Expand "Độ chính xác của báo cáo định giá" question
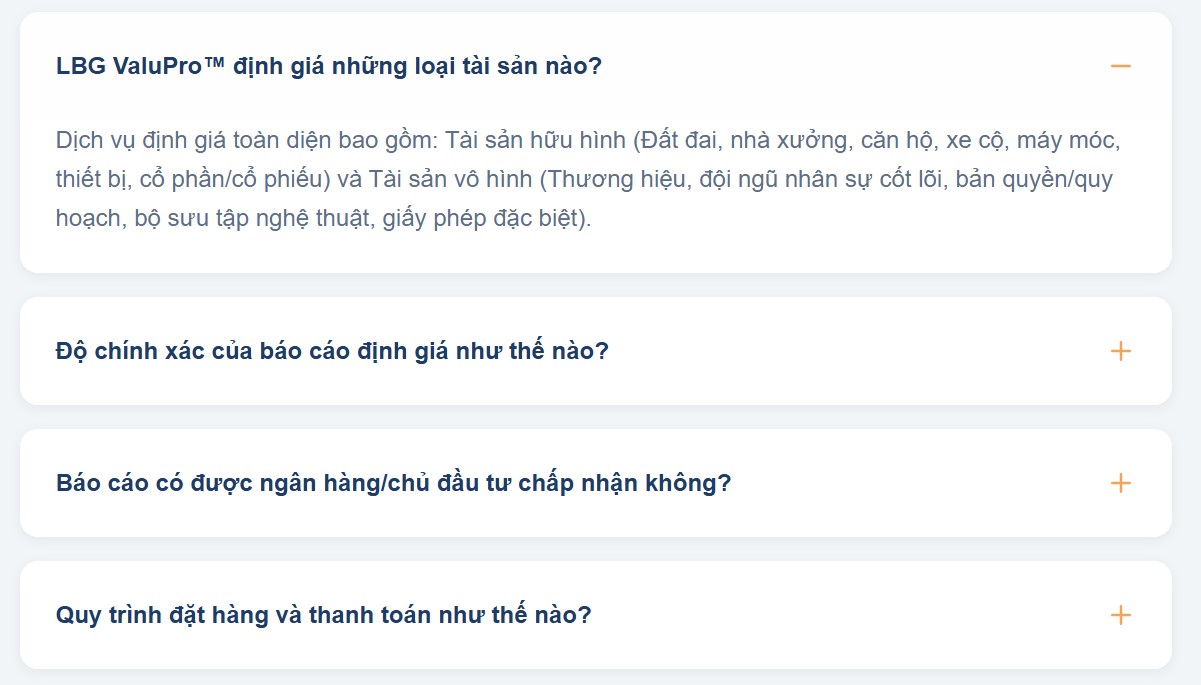Image resolution: width=1201 pixels, height=685 pixels. pyautogui.click(x=332, y=352)
